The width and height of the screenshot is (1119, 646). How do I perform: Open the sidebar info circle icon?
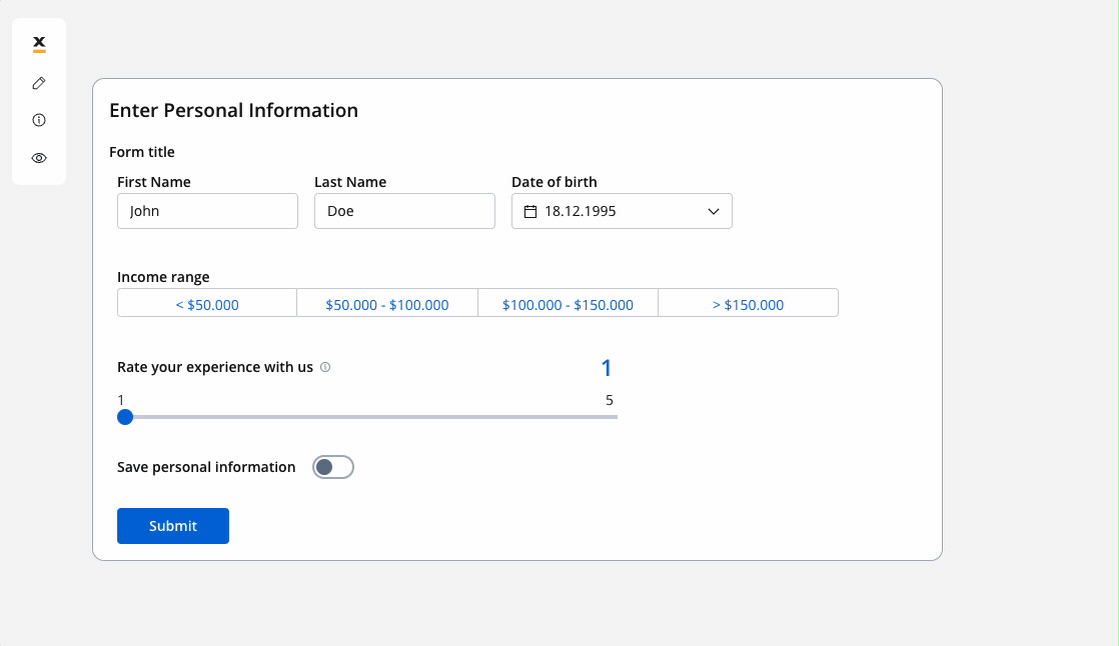click(39, 120)
